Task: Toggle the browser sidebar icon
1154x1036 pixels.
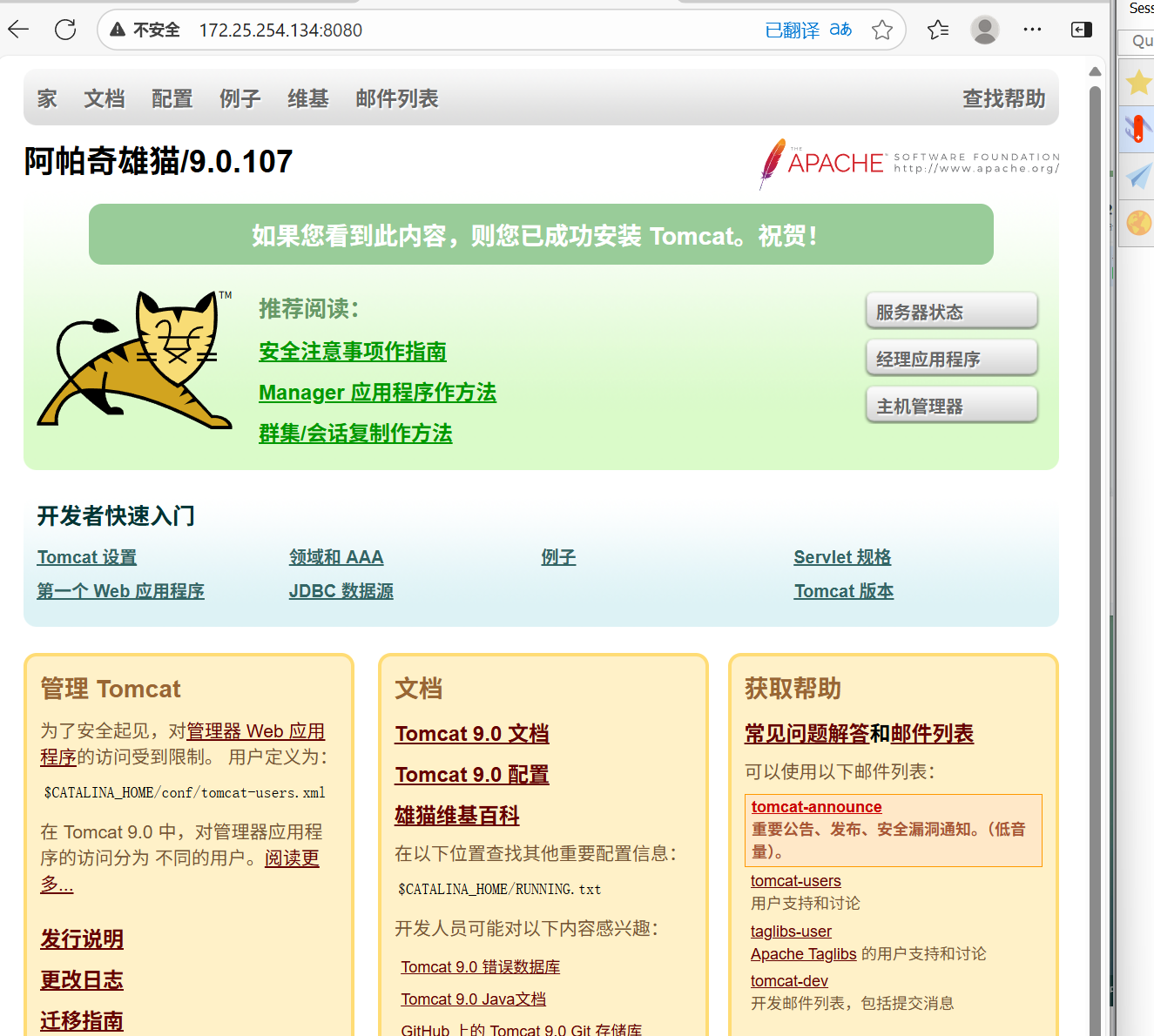Action: pos(1081,30)
